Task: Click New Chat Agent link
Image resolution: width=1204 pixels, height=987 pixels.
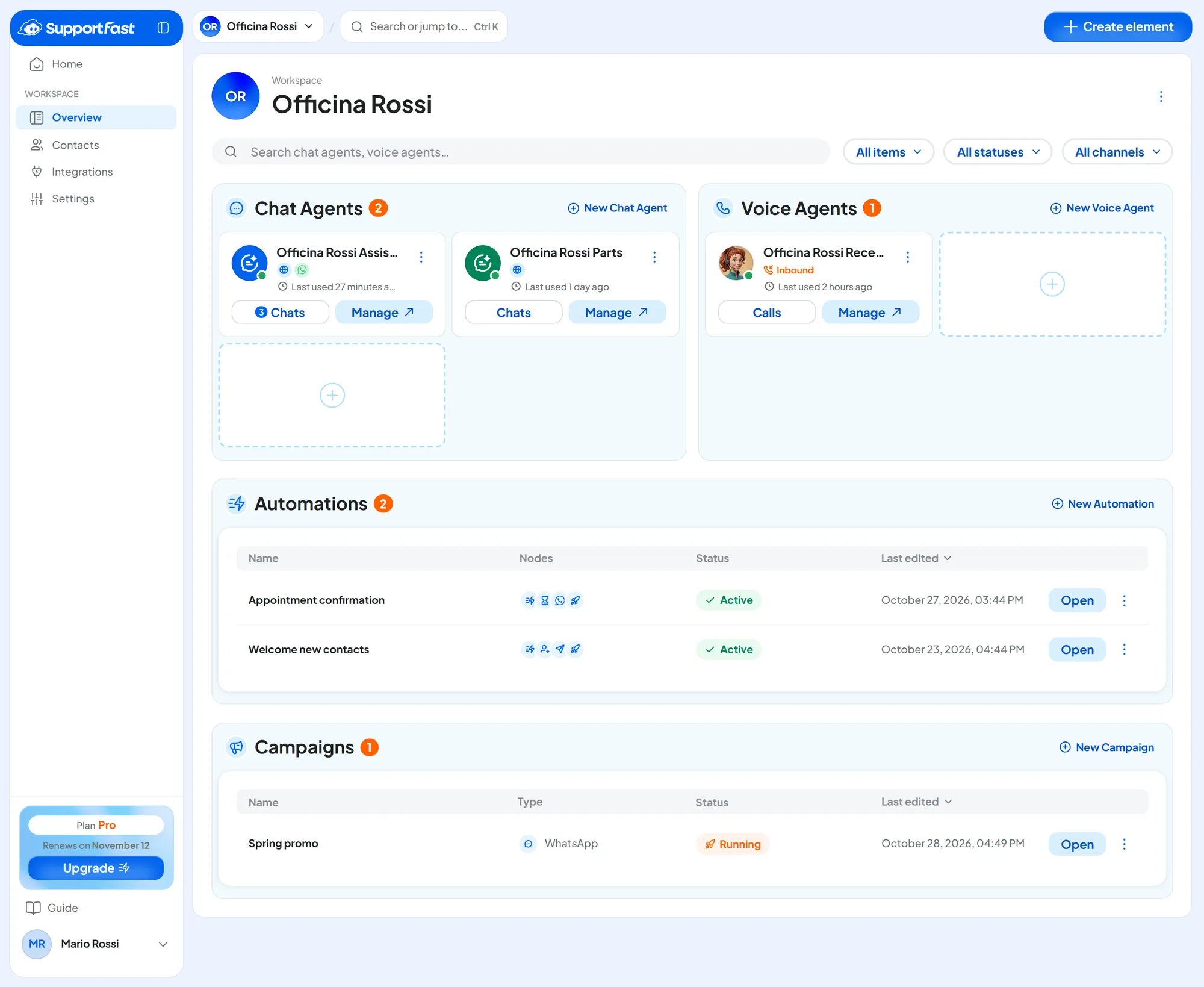Action: [618, 208]
